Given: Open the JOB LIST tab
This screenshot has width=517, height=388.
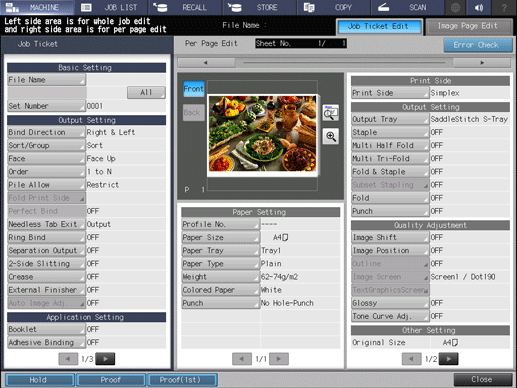Looking at the screenshot, I should 110,7.
